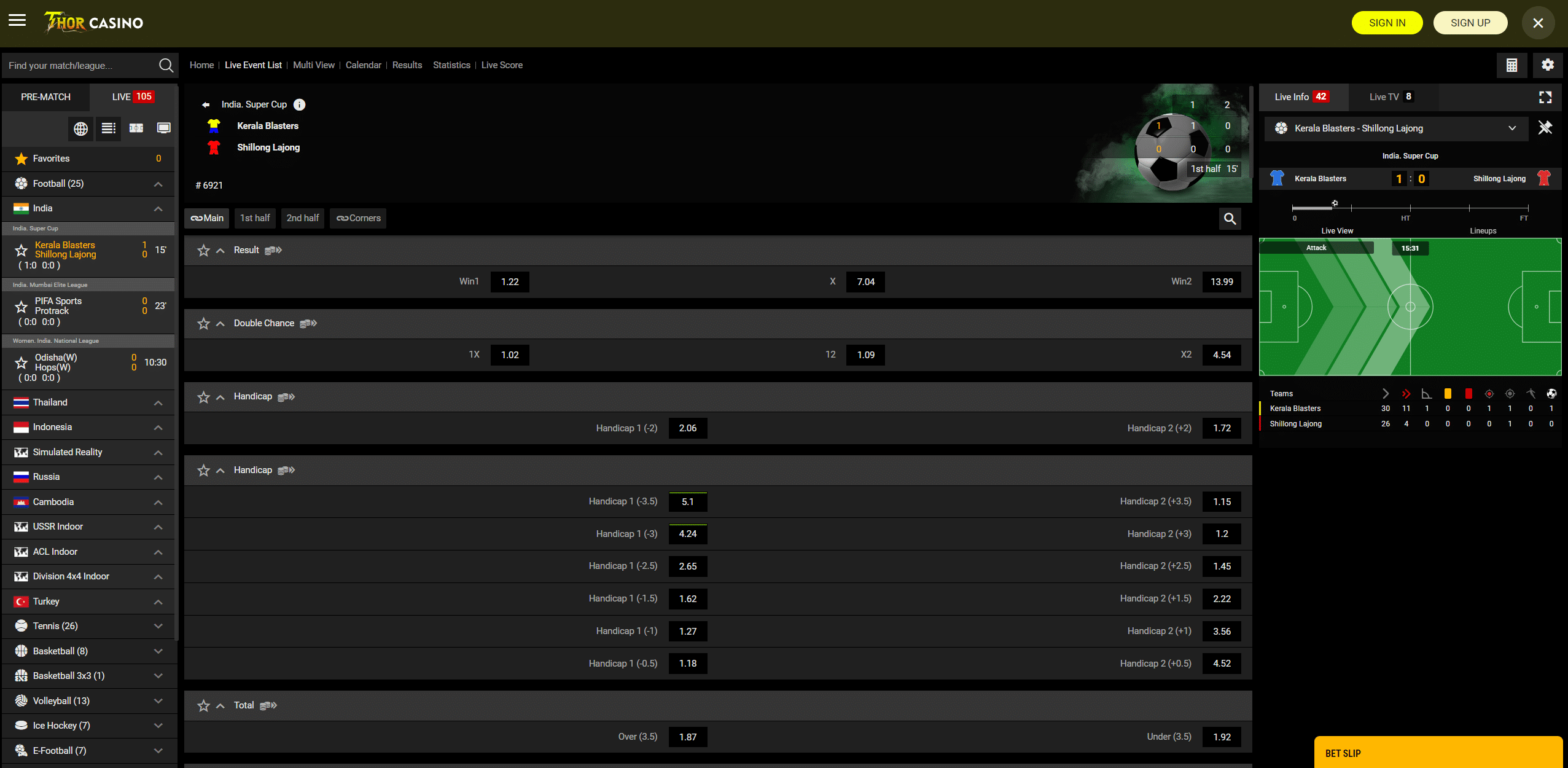Screen dimensions: 1568x768
Task: Favorite the Kerala Blasters match star
Action: pyautogui.click(x=21, y=250)
